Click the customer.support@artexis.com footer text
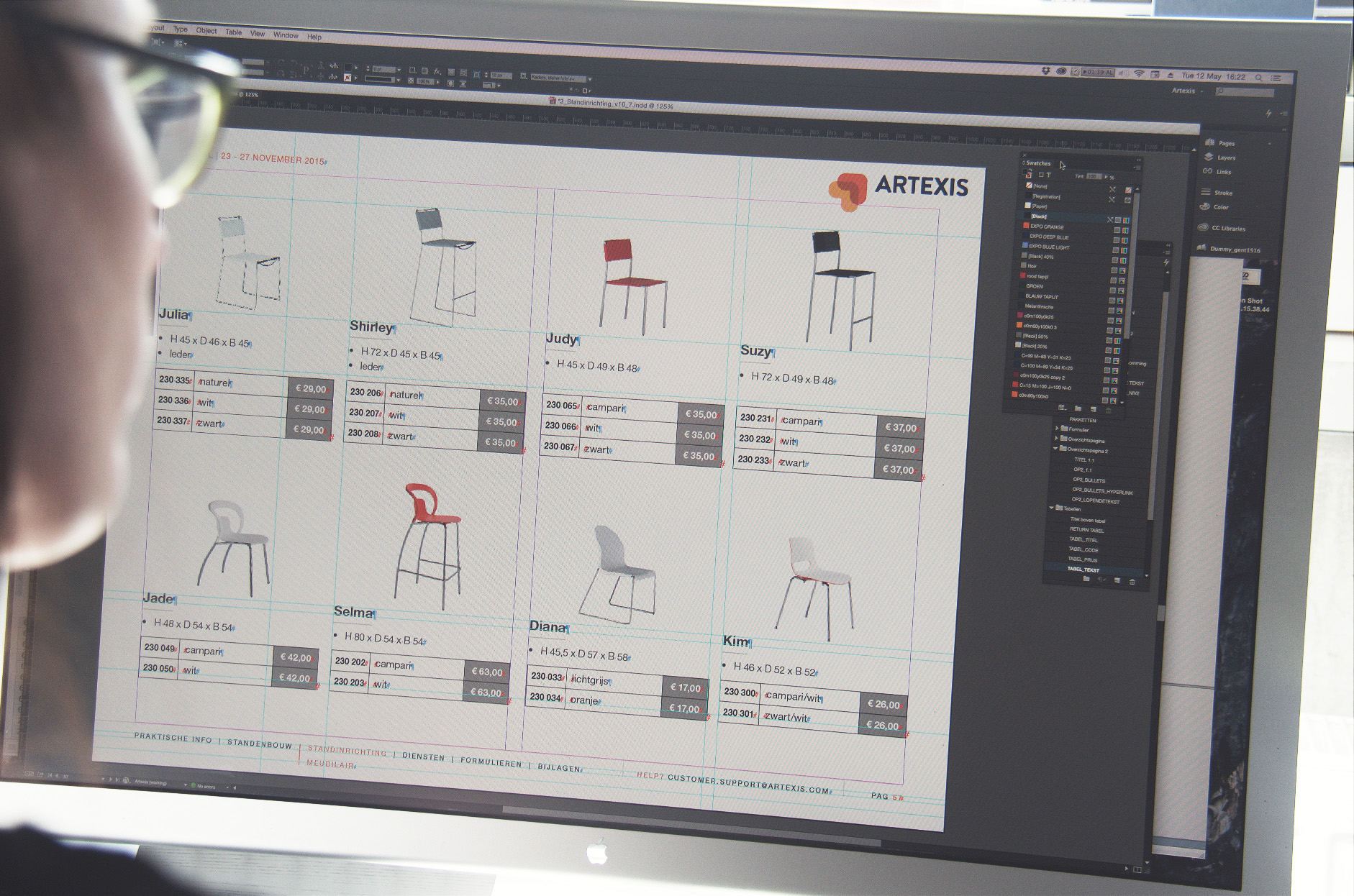Image resolution: width=1354 pixels, height=896 pixels. pyautogui.click(x=748, y=784)
